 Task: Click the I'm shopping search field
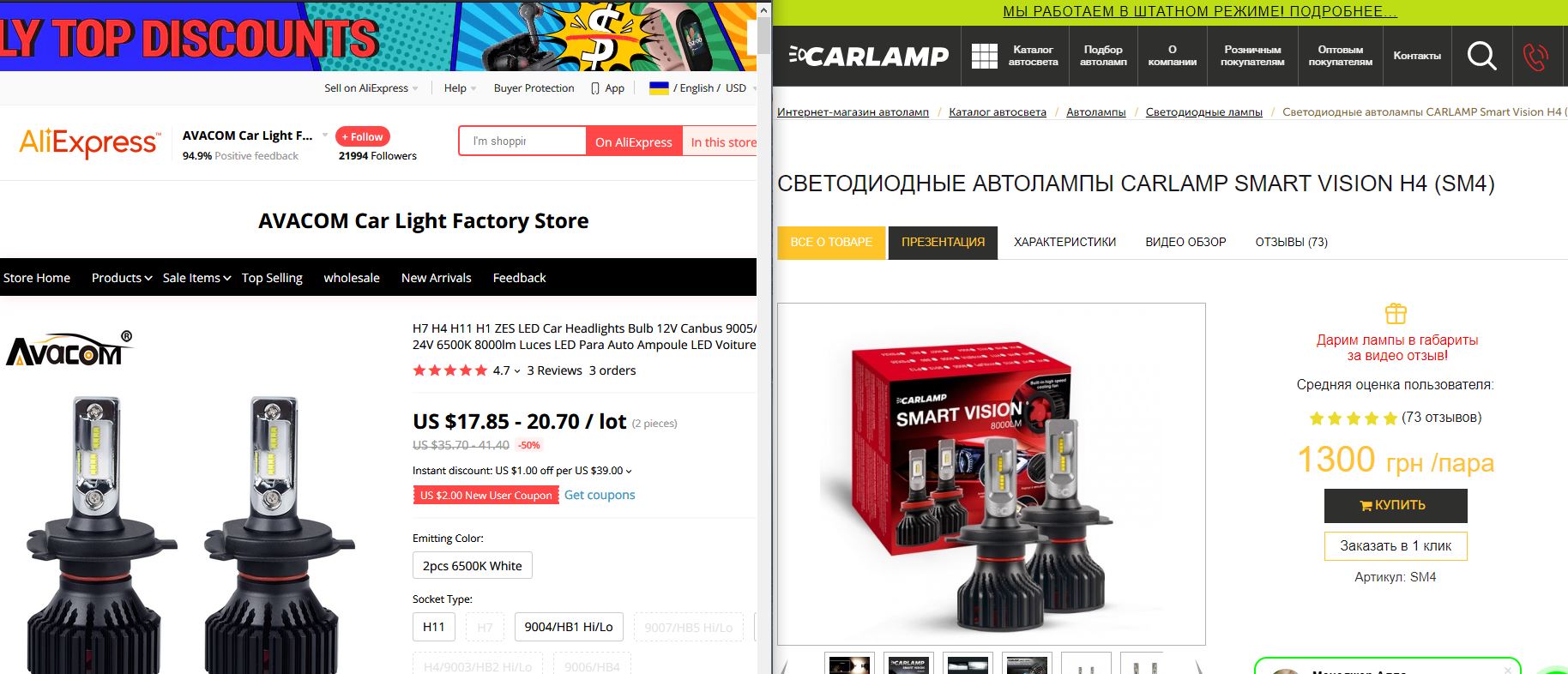pos(522,141)
